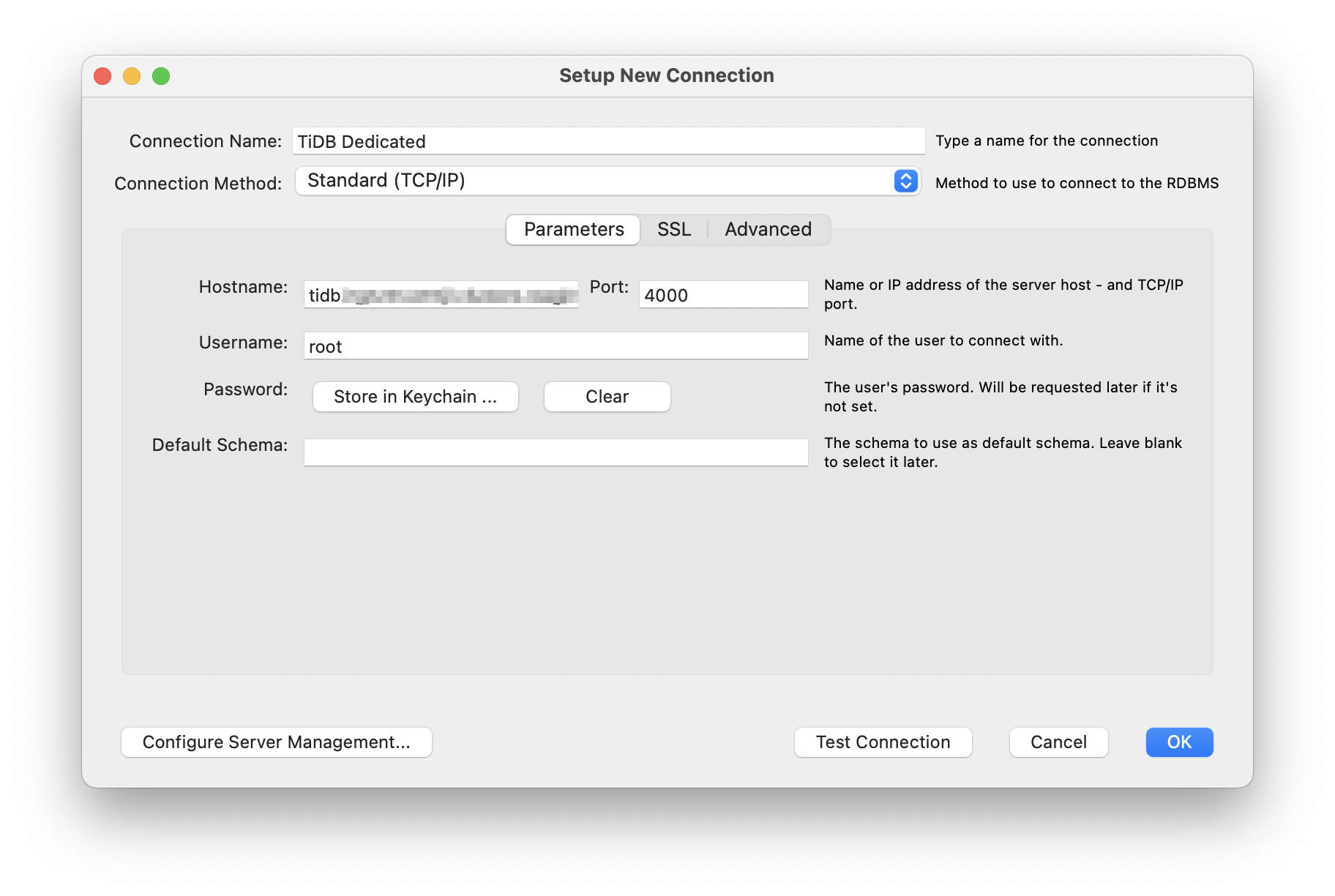The height and width of the screenshot is (896, 1335).
Task: Edit the Connection Name field
Action: (x=607, y=141)
